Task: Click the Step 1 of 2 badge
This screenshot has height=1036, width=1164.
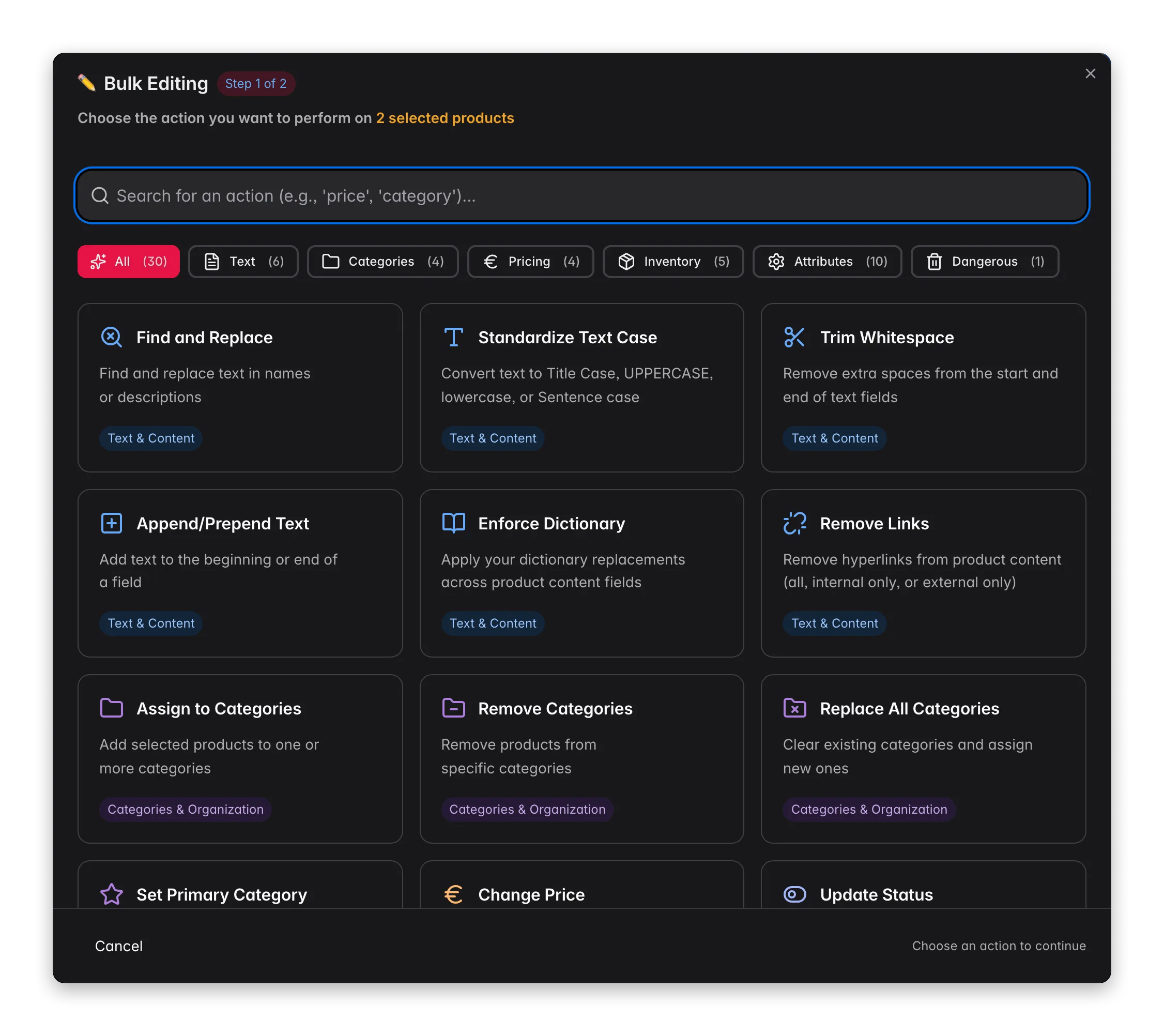Action: point(256,83)
